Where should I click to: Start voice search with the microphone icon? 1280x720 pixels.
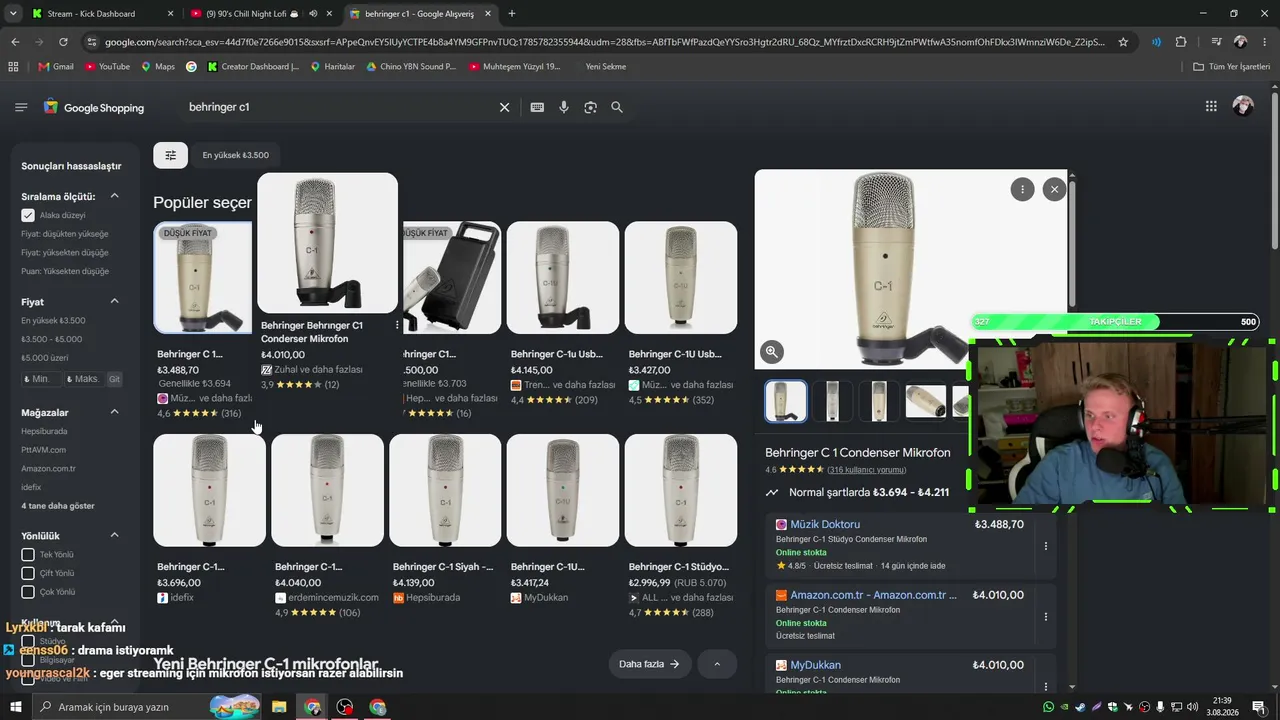point(564,107)
